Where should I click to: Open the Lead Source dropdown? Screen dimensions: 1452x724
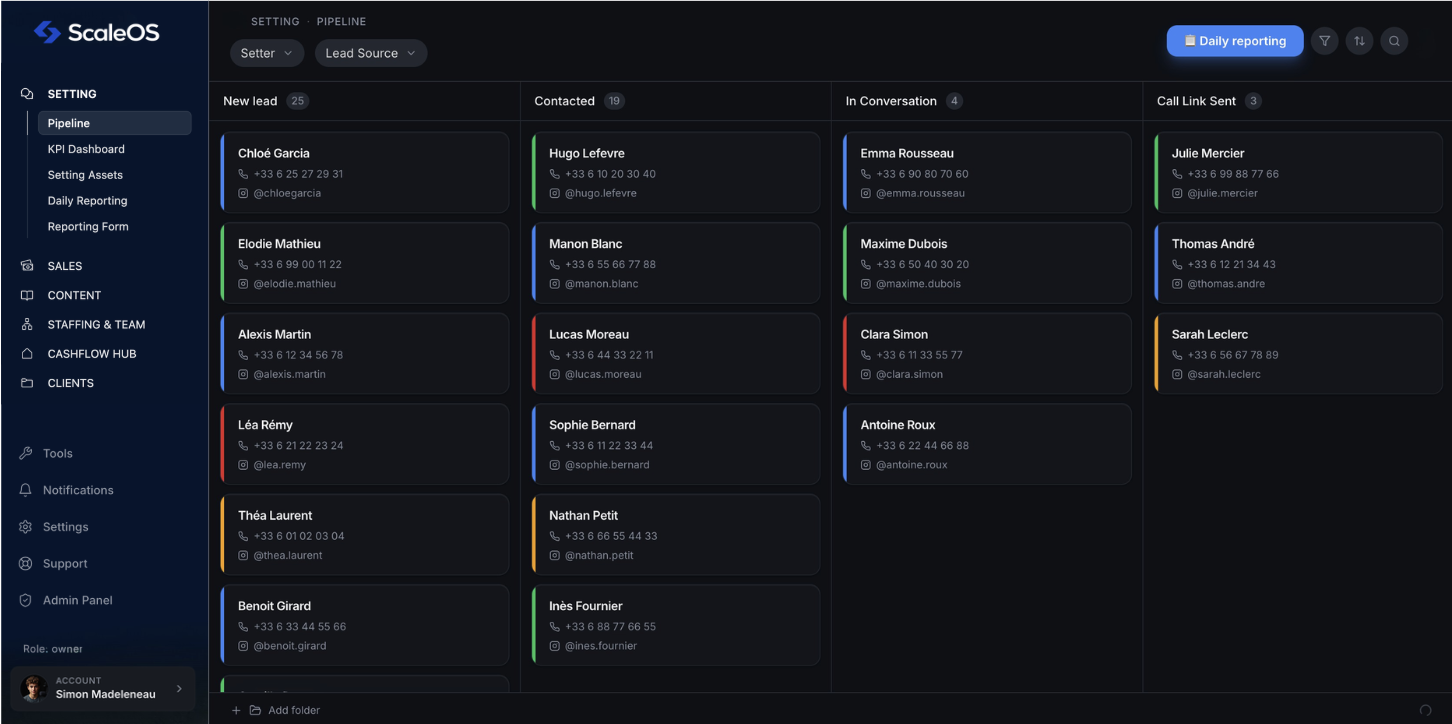coord(370,53)
